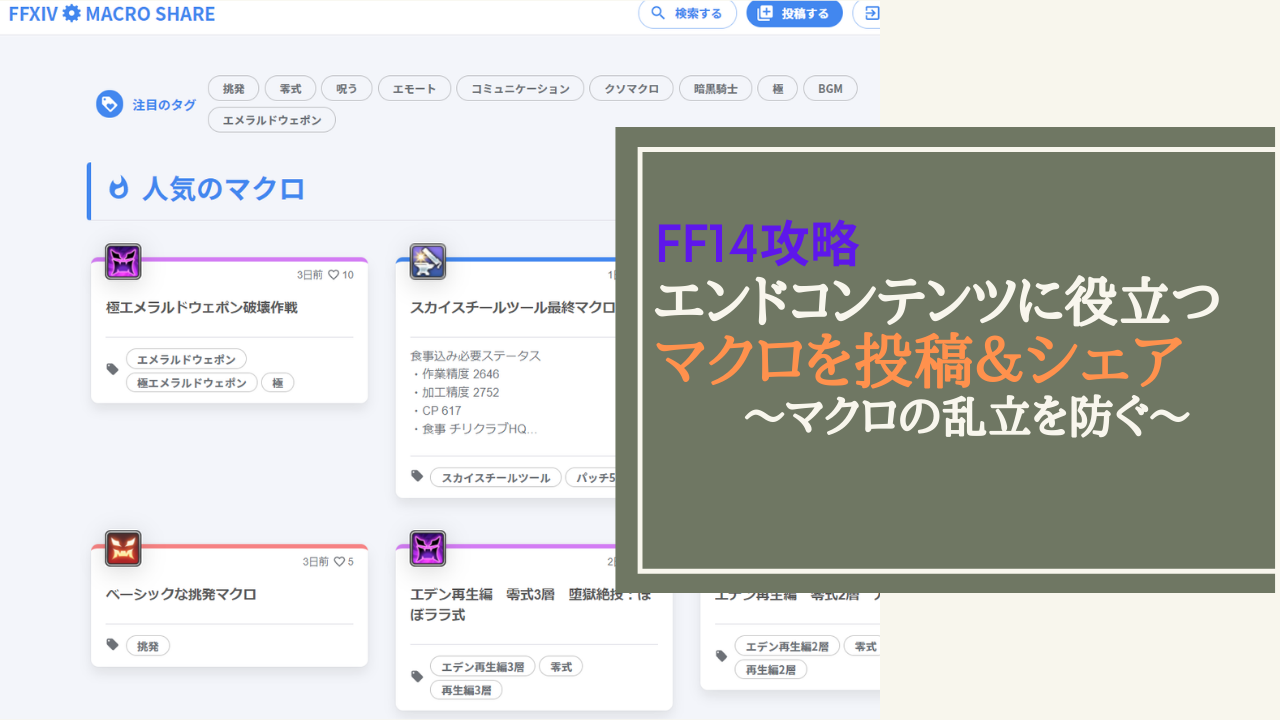
Task: Click the エデン再生編3層 tag
Action: point(482,667)
